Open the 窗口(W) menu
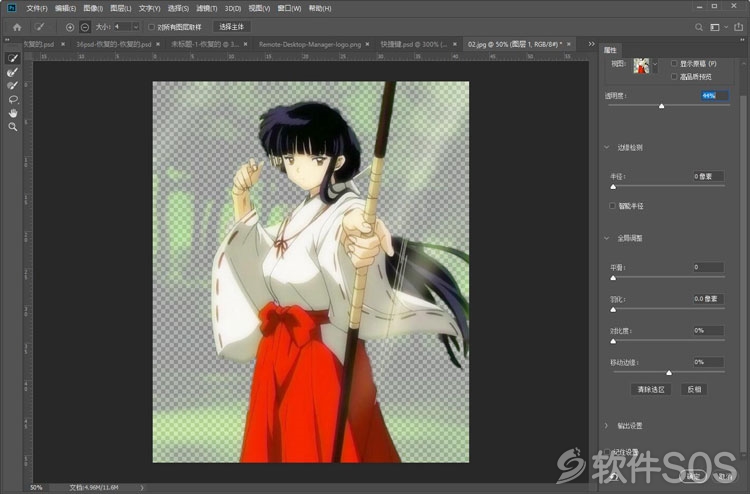 (289, 8)
